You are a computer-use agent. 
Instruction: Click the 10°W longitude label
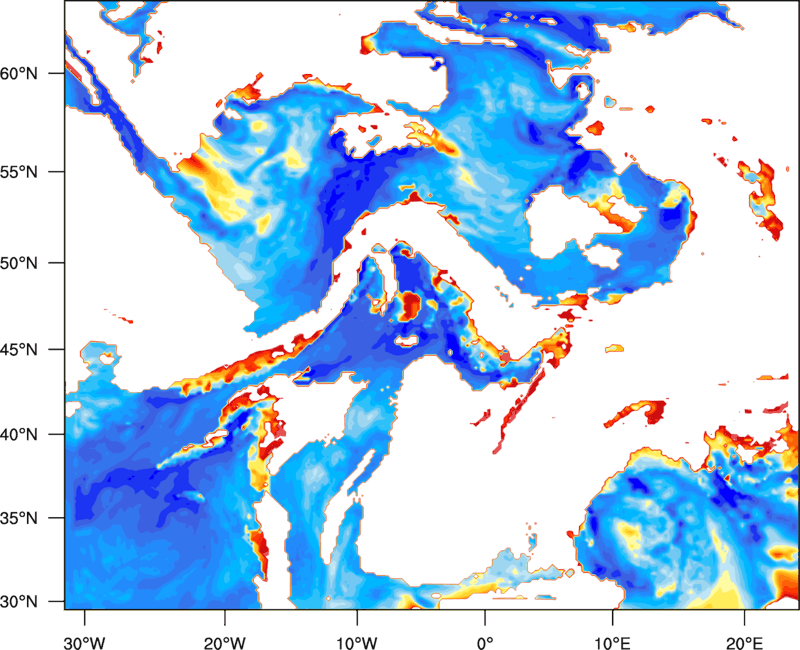pyautogui.click(x=357, y=643)
